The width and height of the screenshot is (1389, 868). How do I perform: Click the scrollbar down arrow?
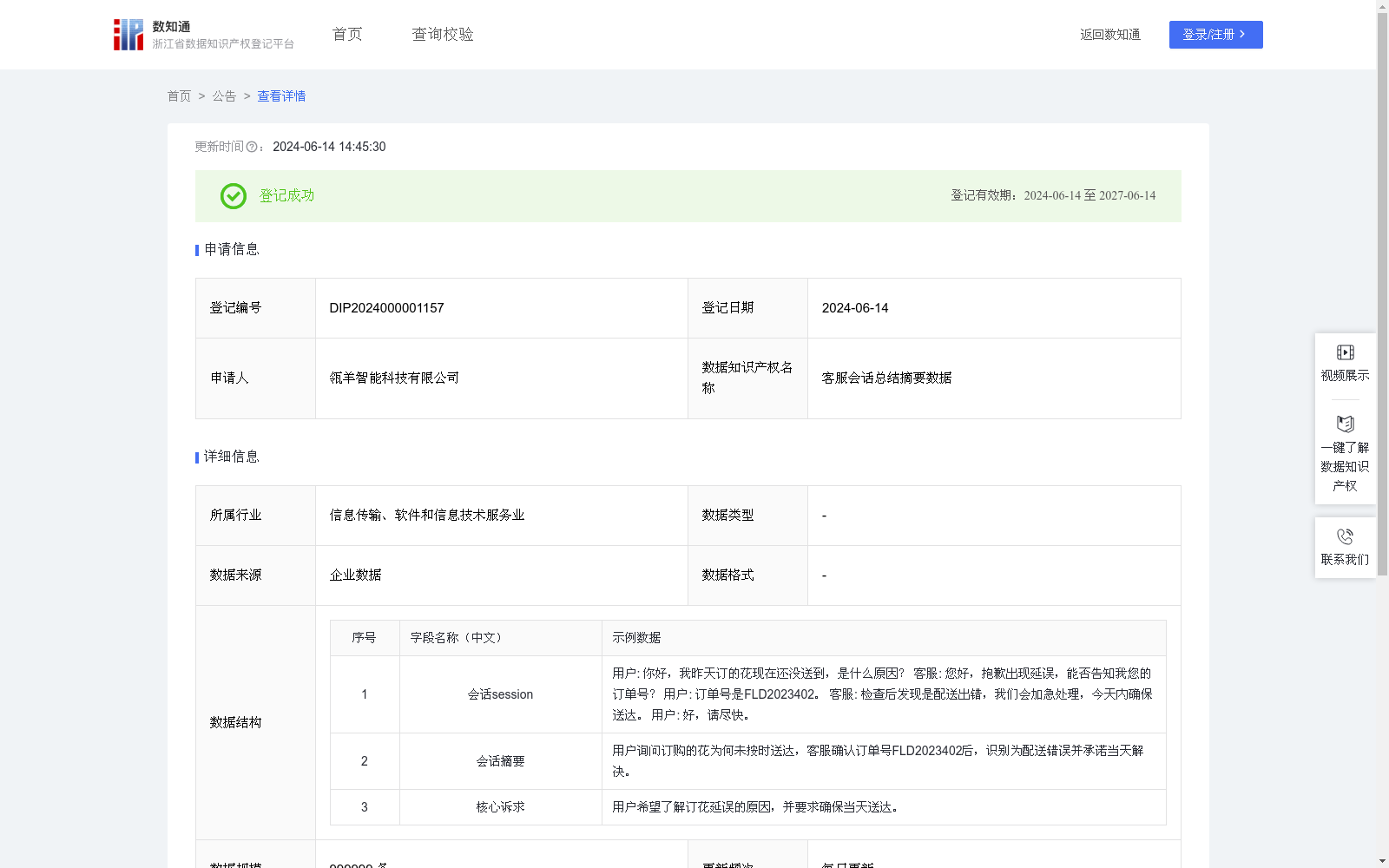coord(1382,861)
